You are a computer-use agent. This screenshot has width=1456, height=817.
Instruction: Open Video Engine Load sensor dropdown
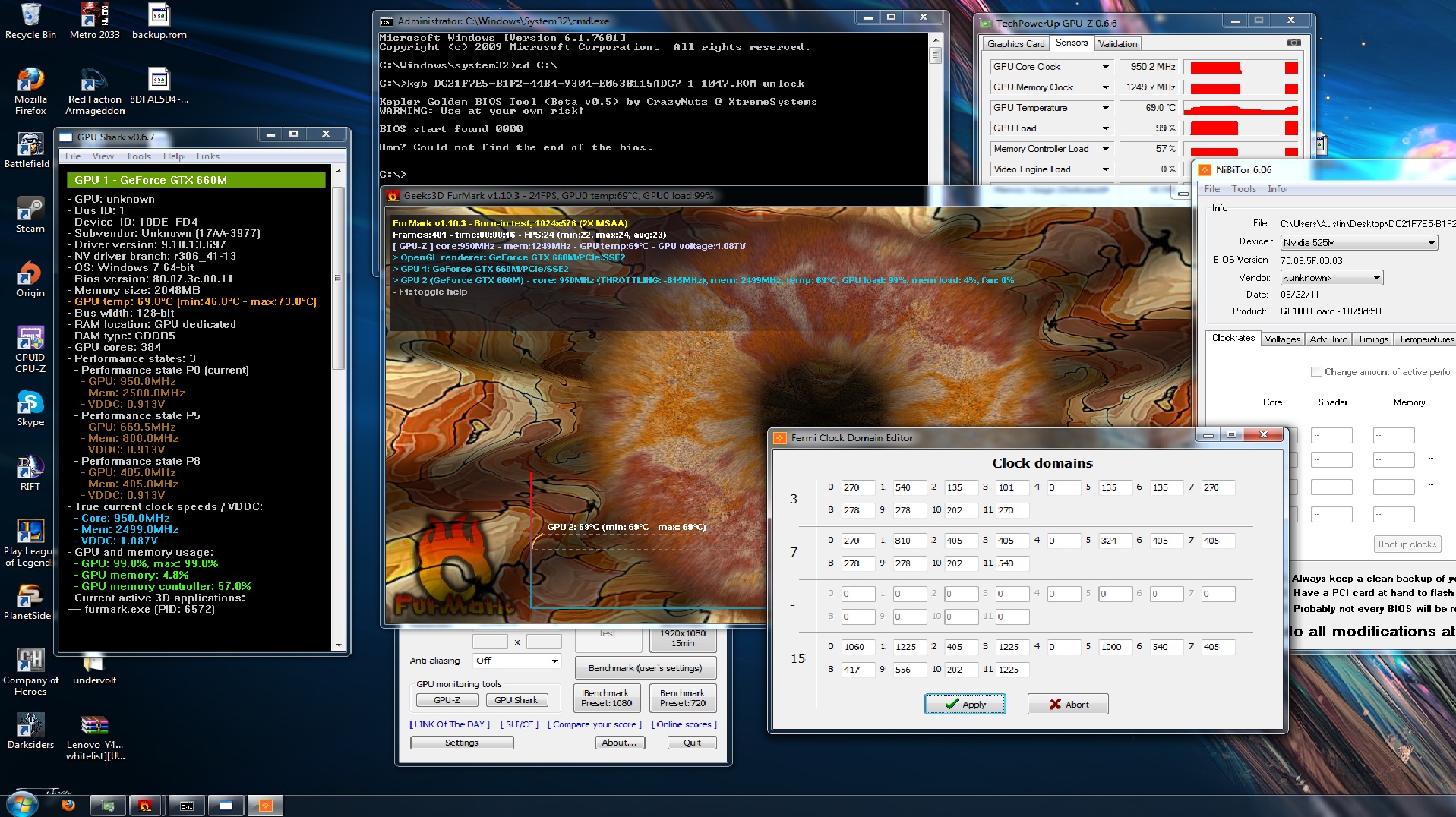pyautogui.click(x=1105, y=169)
